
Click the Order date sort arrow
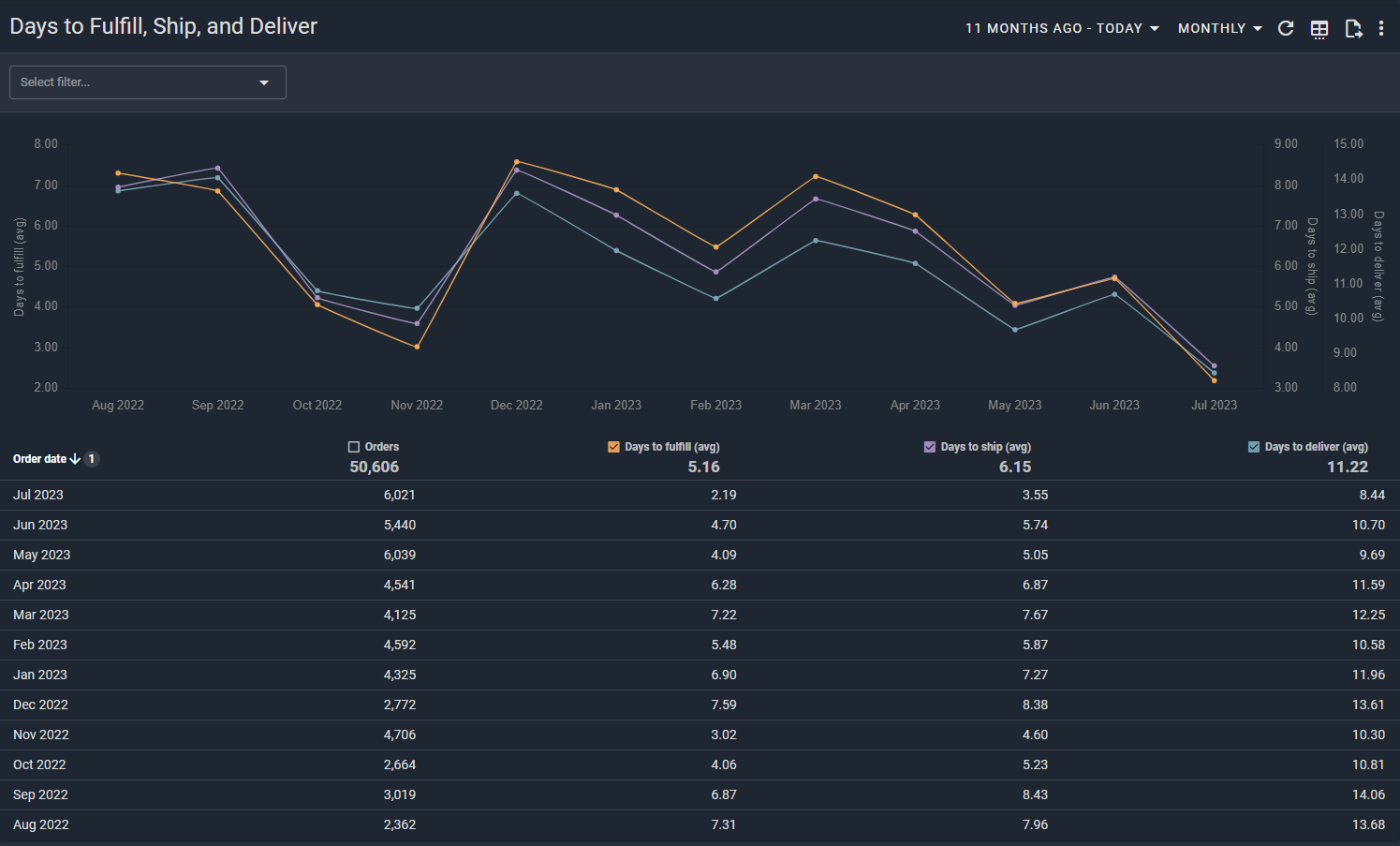coord(75,459)
